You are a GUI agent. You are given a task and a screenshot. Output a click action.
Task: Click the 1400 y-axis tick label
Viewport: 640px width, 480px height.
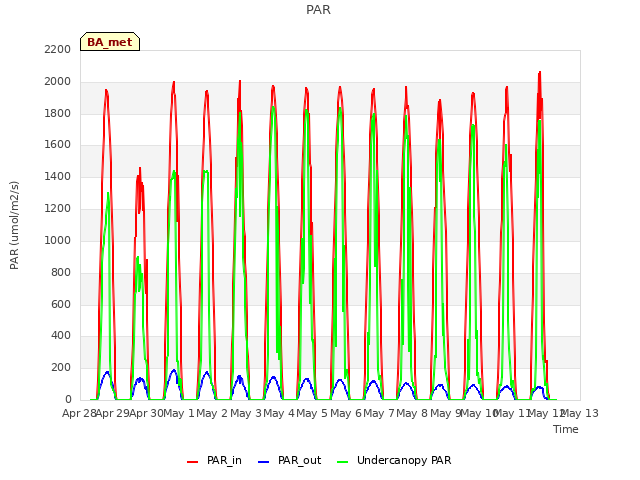tap(58, 177)
